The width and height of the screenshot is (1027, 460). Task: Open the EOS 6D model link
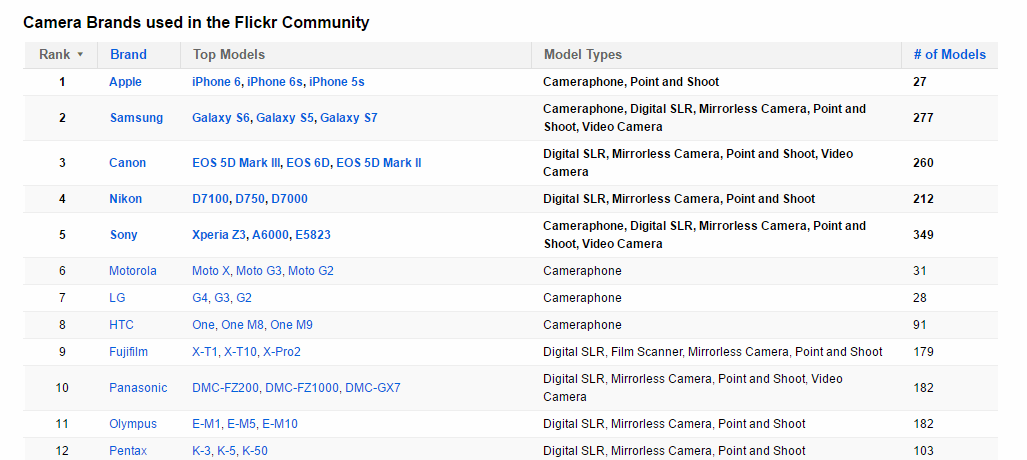pyautogui.click(x=308, y=163)
